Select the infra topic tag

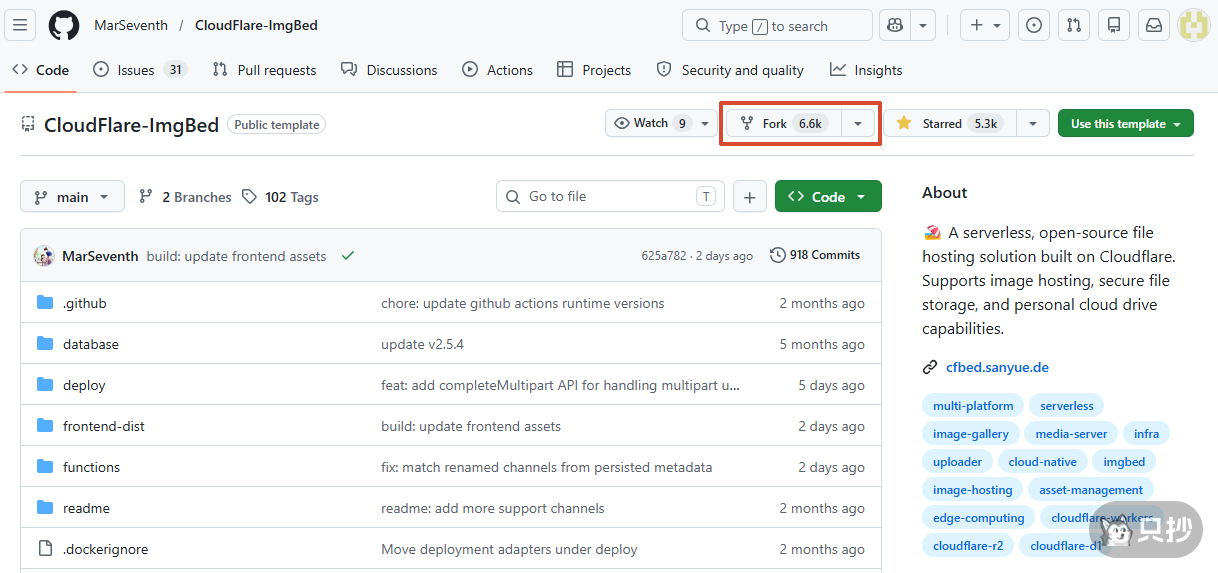click(x=1147, y=434)
